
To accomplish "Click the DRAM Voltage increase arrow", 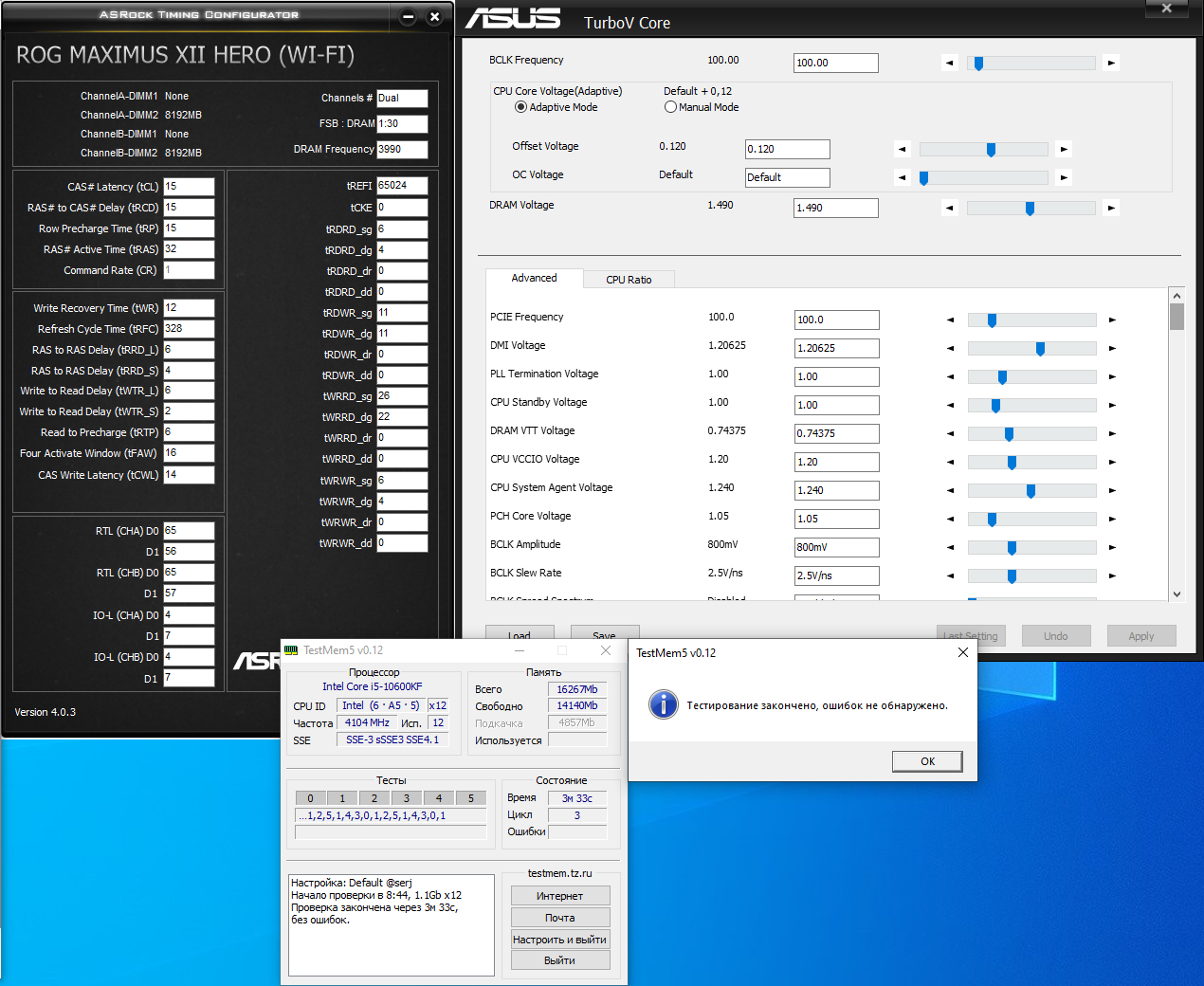I will pyautogui.click(x=1111, y=208).
